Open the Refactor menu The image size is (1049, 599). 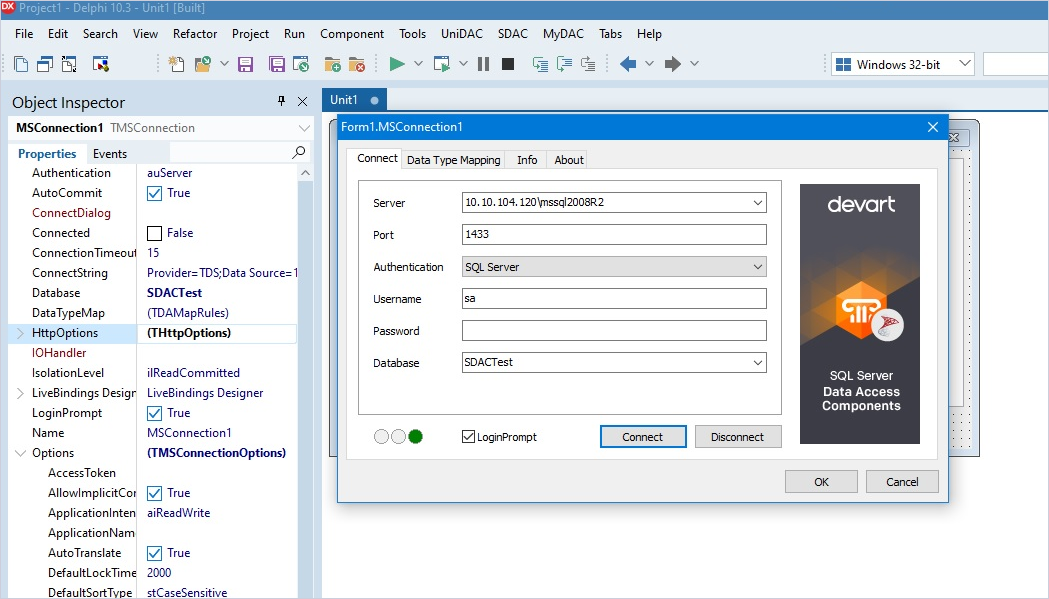195,33
